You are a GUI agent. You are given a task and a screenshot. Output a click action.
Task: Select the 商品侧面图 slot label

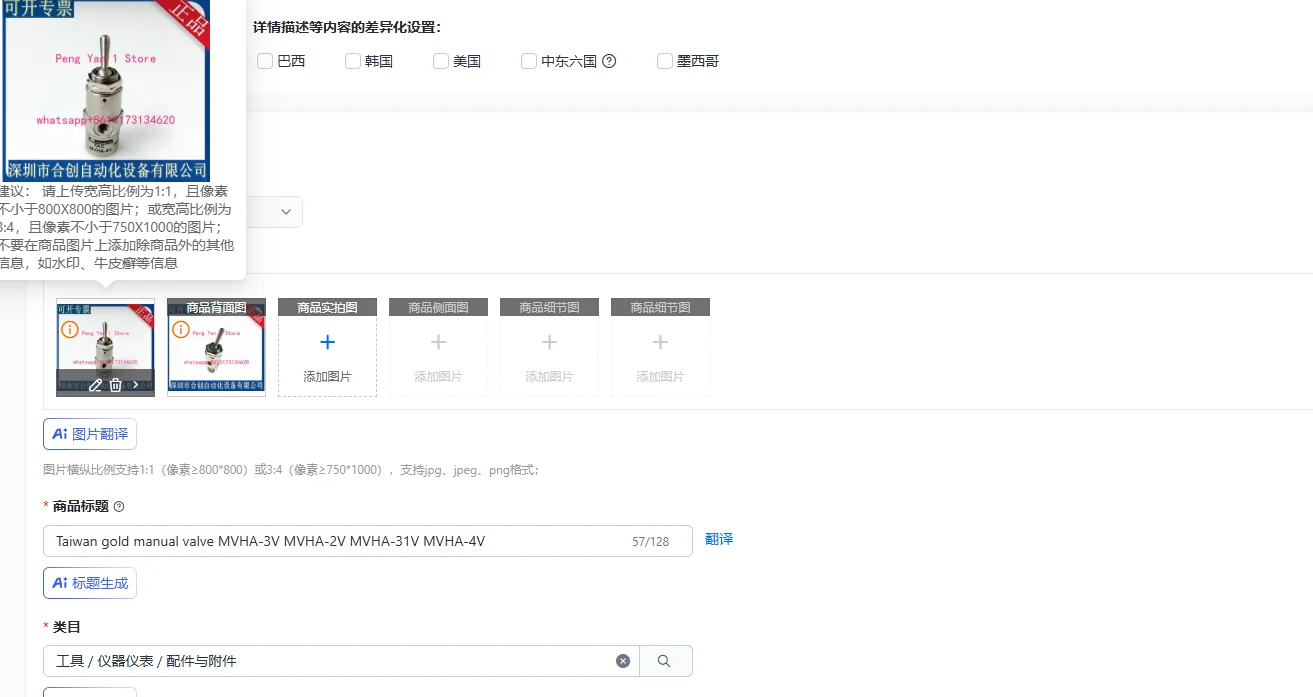click(438, 306)
